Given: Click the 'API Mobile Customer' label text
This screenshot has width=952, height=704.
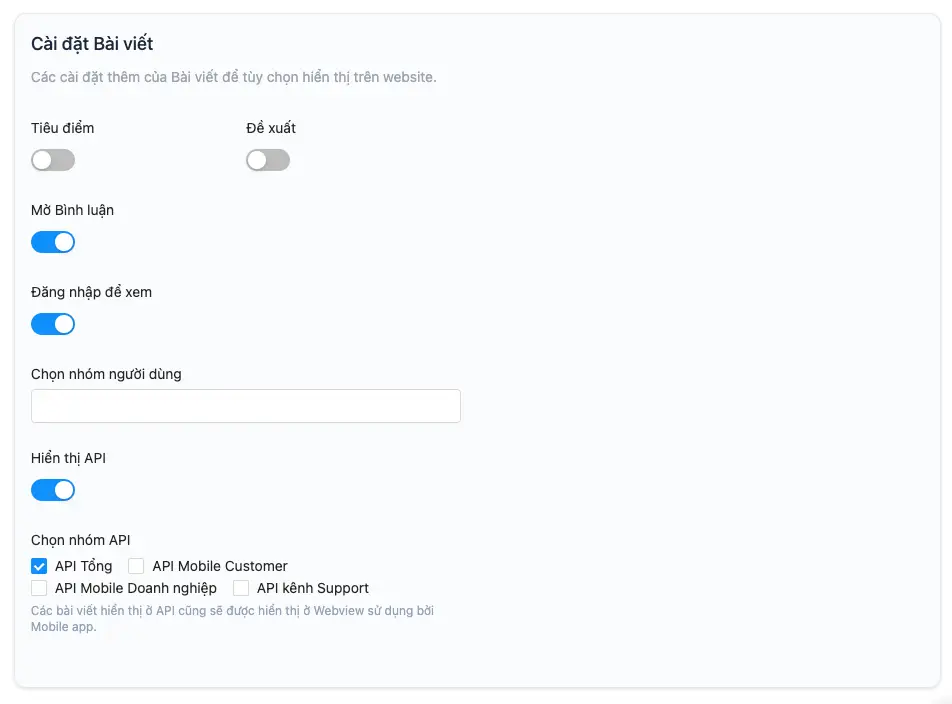Looking at the screenshot, I should click(220, 566).
